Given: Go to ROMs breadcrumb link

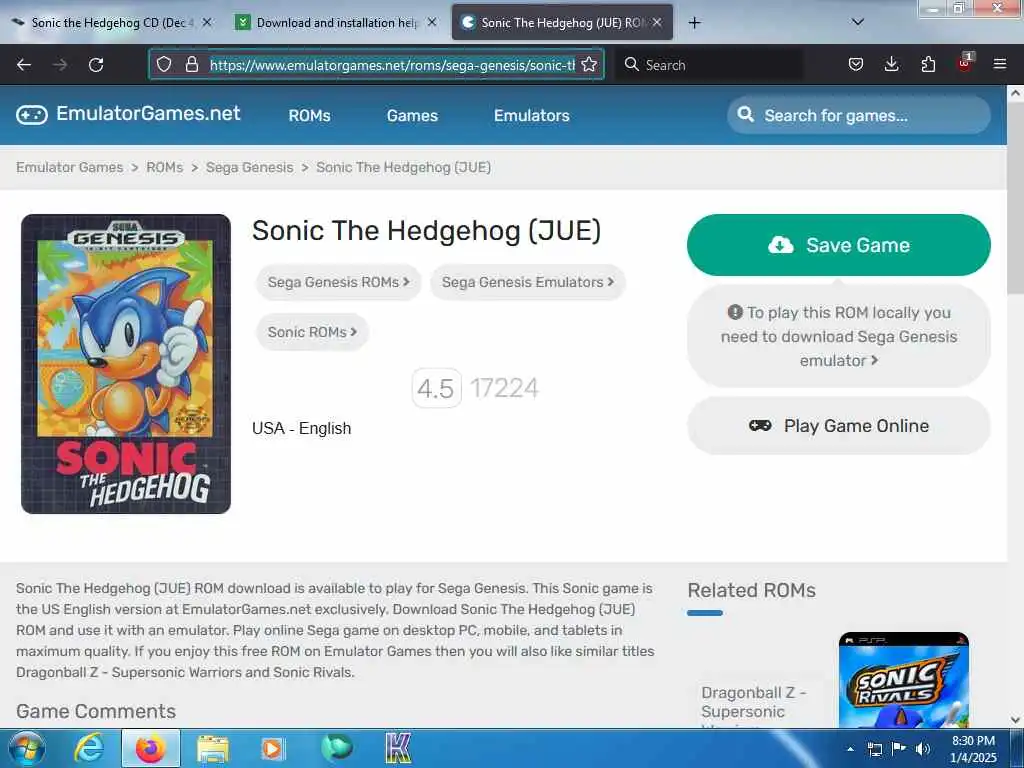Looking at the screenshot, I should 165,167.
